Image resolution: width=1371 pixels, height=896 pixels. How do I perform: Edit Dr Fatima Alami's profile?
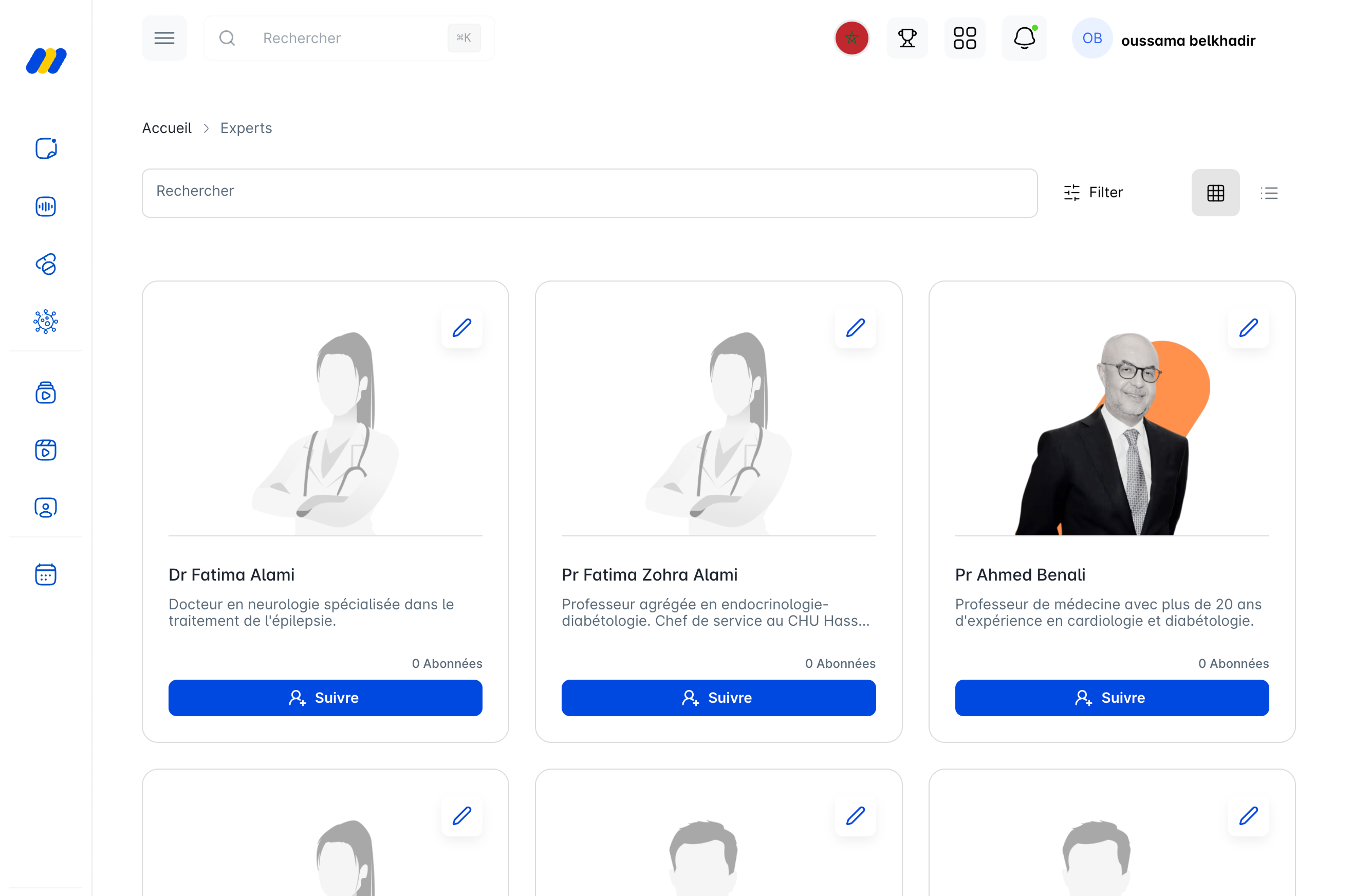(x=461, y=328)
